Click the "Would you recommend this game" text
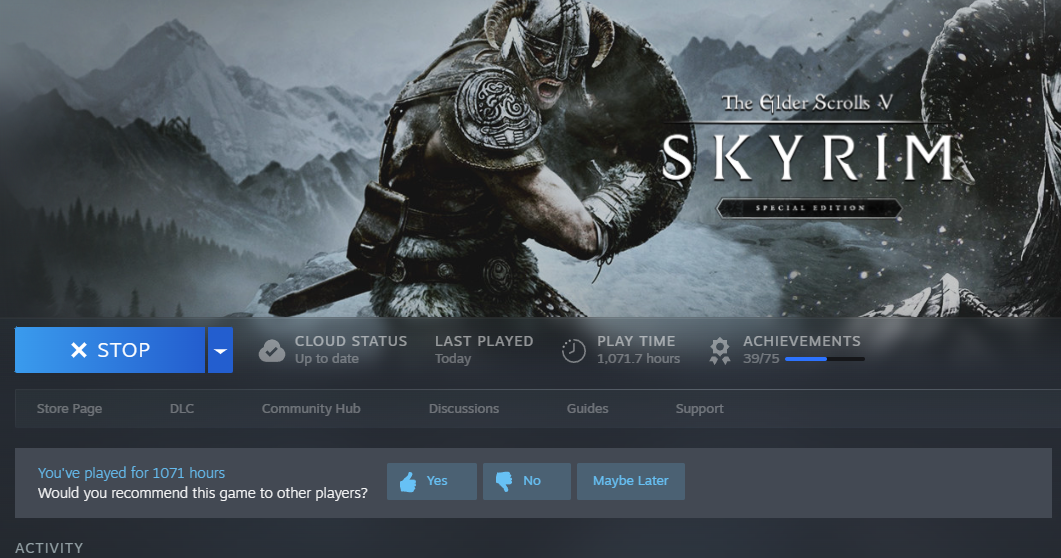The image size is (1061, 558). coord(203,493)
